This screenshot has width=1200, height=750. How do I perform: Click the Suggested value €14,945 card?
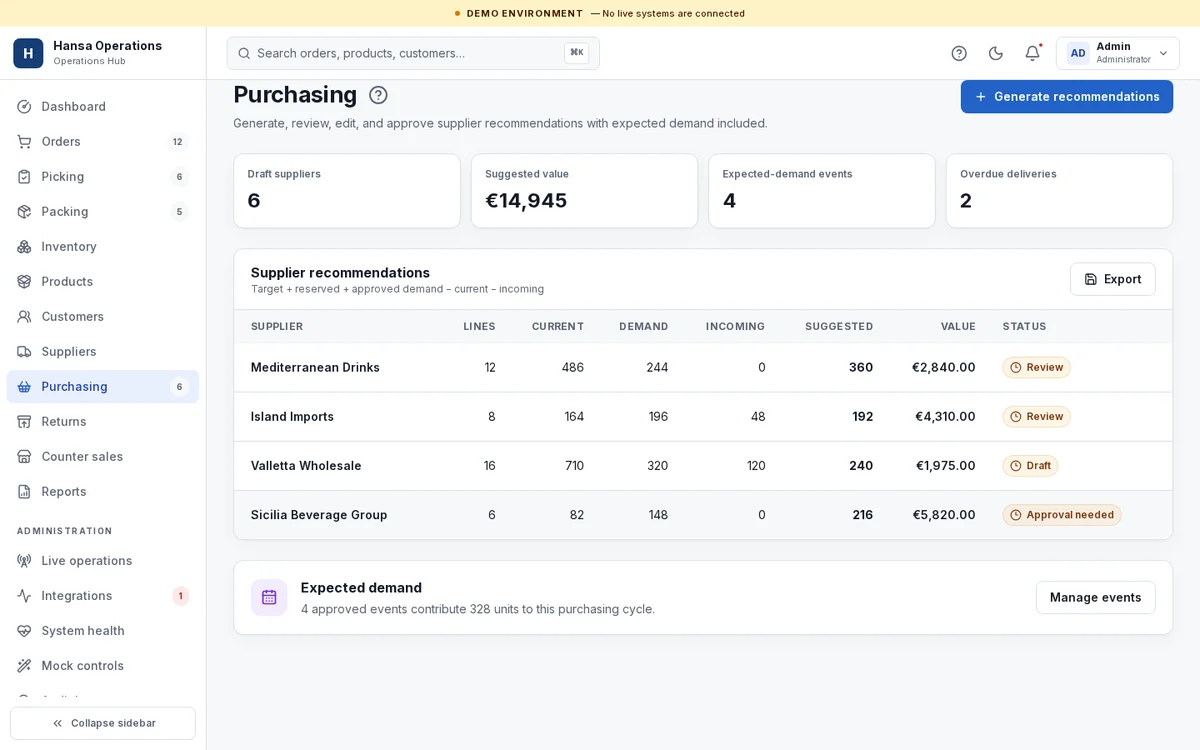(x=584, y=190)
